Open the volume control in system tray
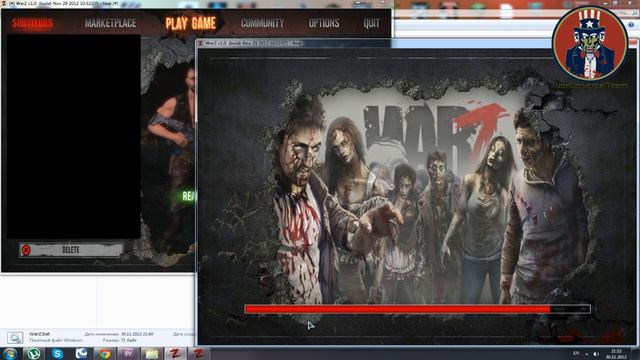The width and height of the screenshot is (640, 360). [596, 354]
